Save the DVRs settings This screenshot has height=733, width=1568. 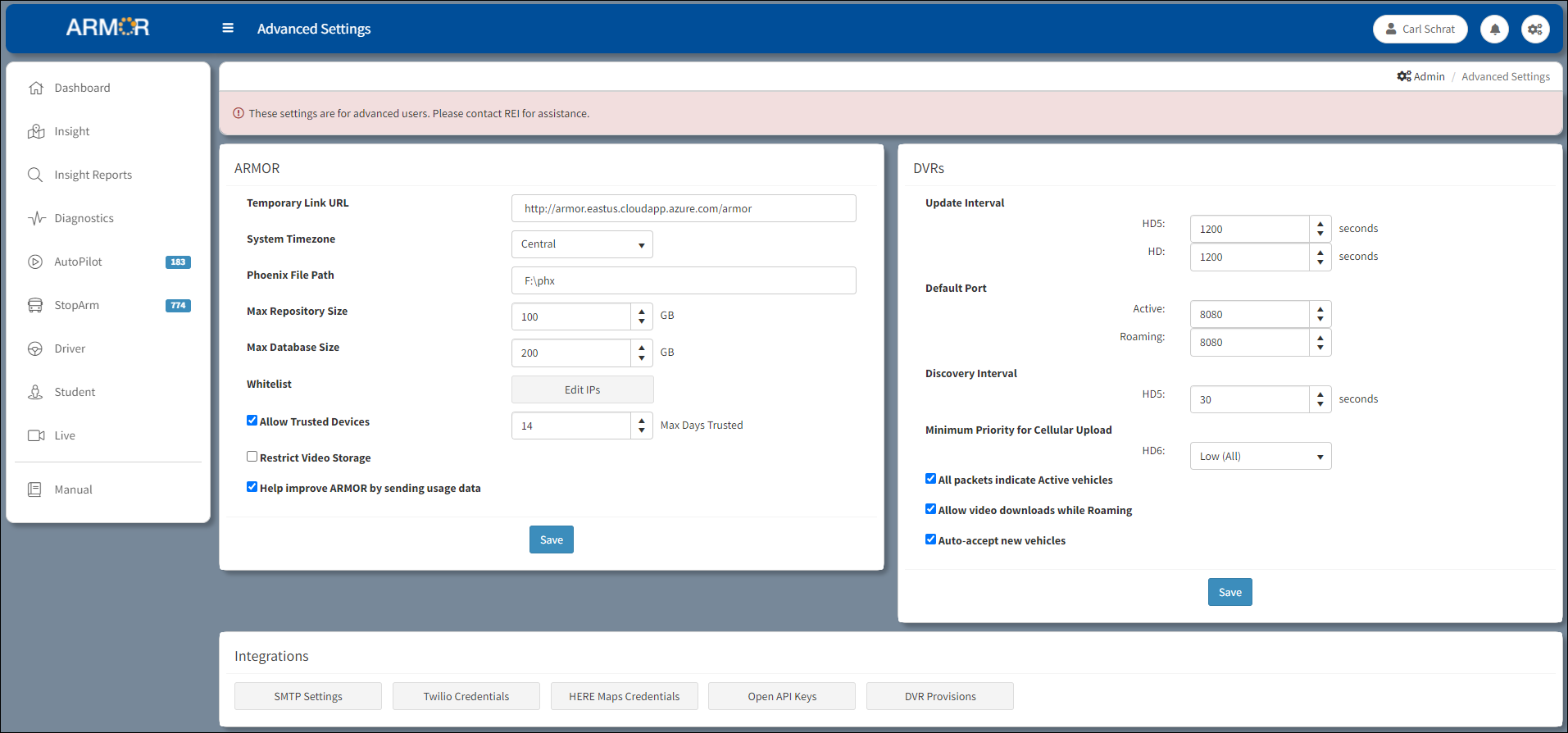1230,592
